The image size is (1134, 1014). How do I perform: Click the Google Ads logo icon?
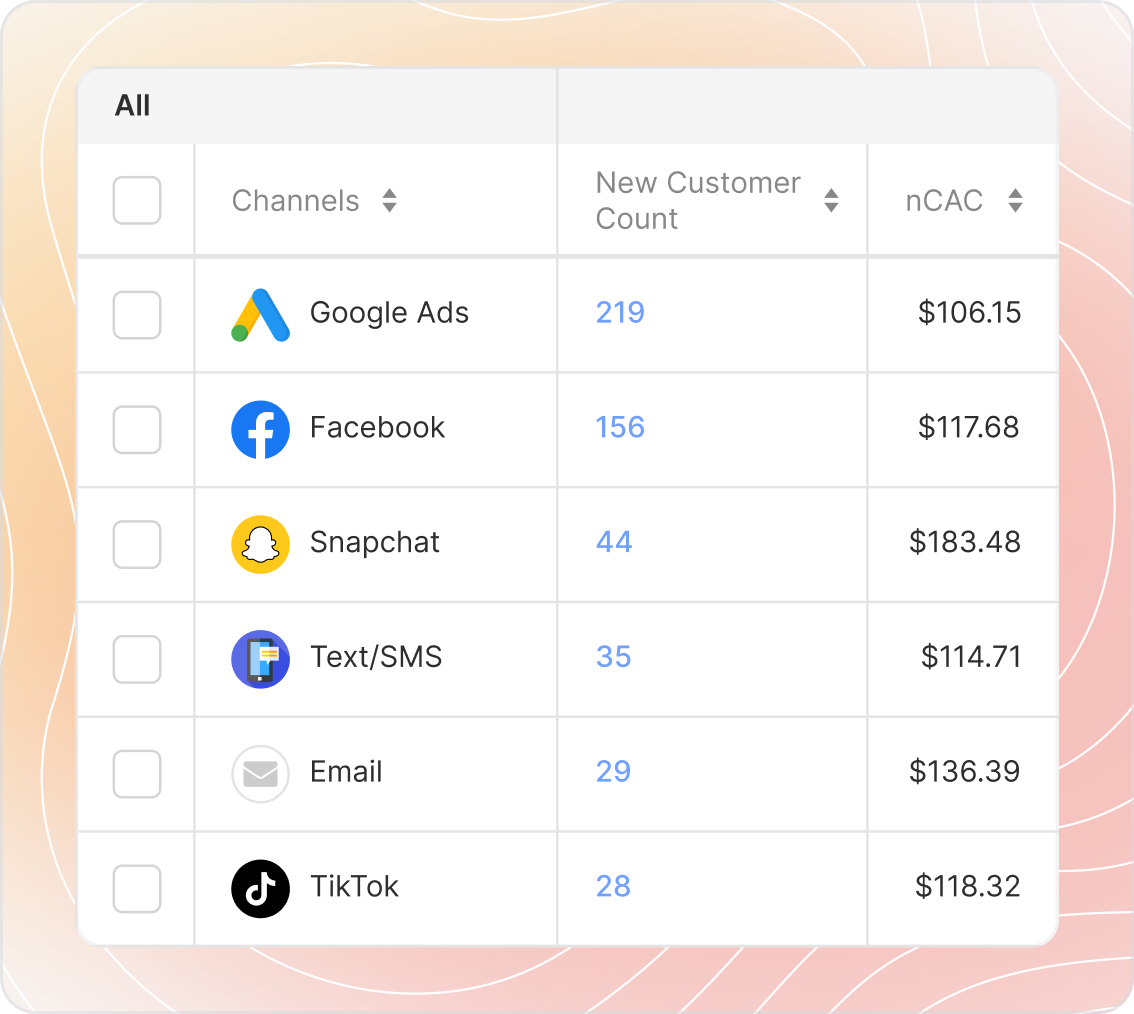pyautogui.click(x=260, y=315)
